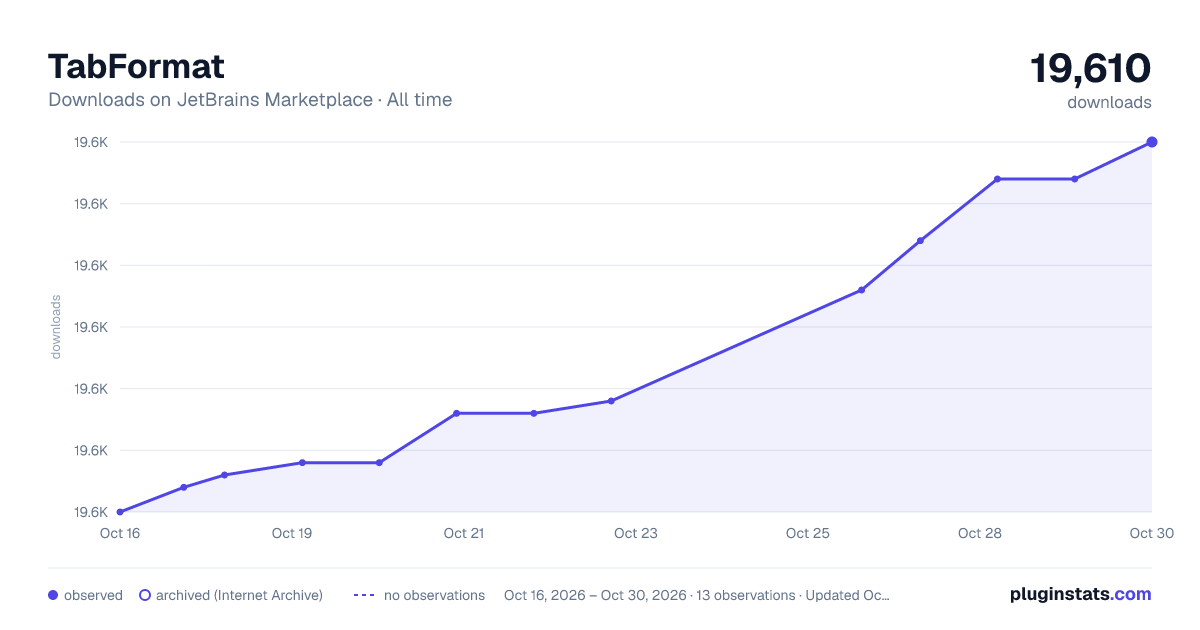
Task: Click the Oct 30 axis label
Action: coord(1150,533)
